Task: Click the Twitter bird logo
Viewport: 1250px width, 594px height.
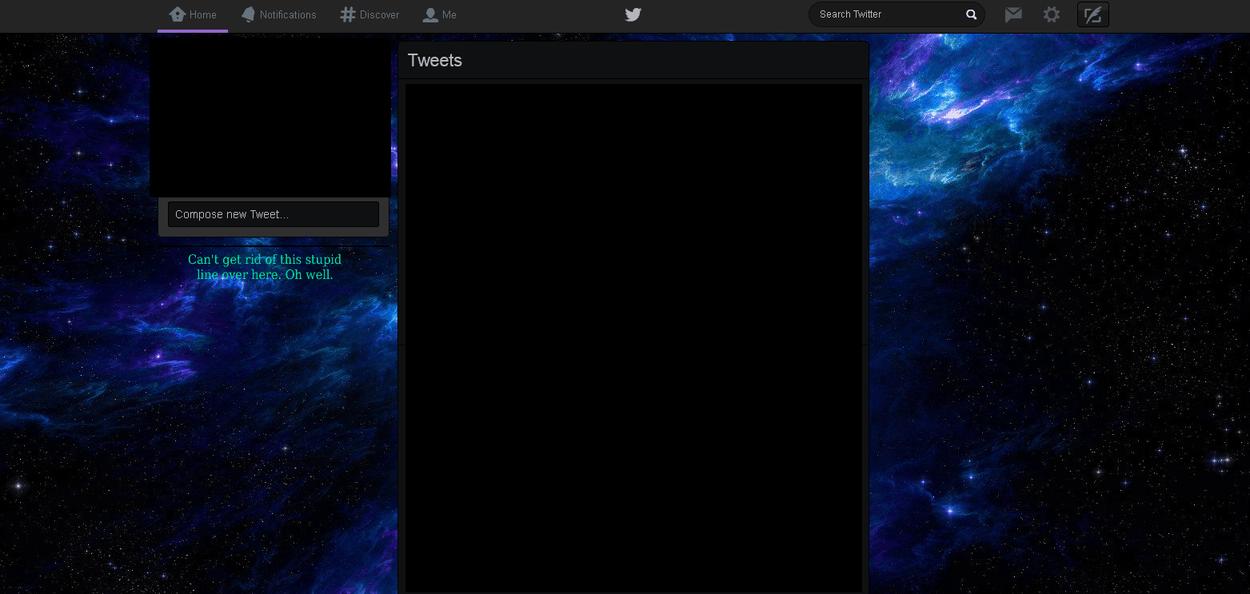Action: click(633, 14)
